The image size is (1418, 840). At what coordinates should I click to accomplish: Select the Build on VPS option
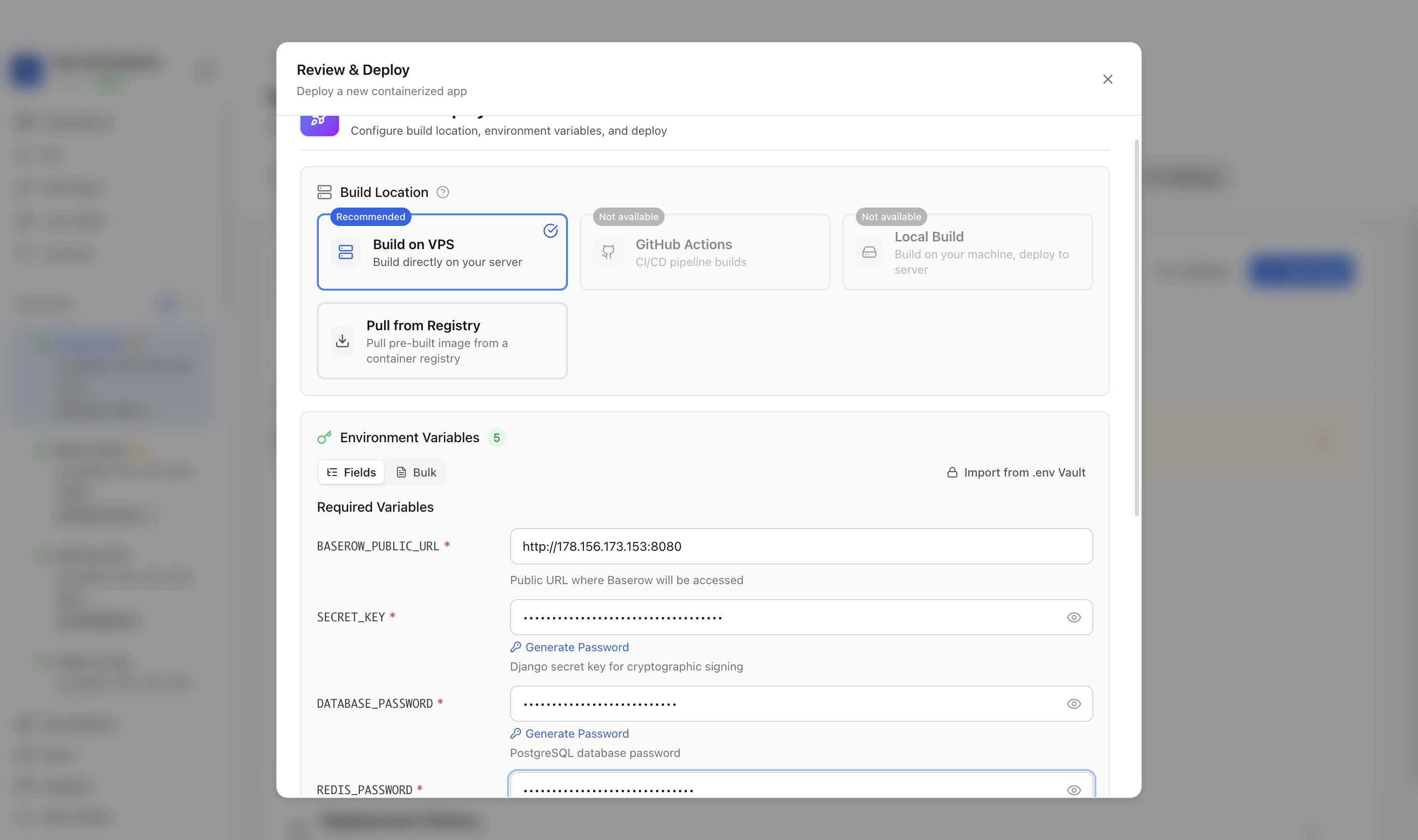[x=442, y=252]
